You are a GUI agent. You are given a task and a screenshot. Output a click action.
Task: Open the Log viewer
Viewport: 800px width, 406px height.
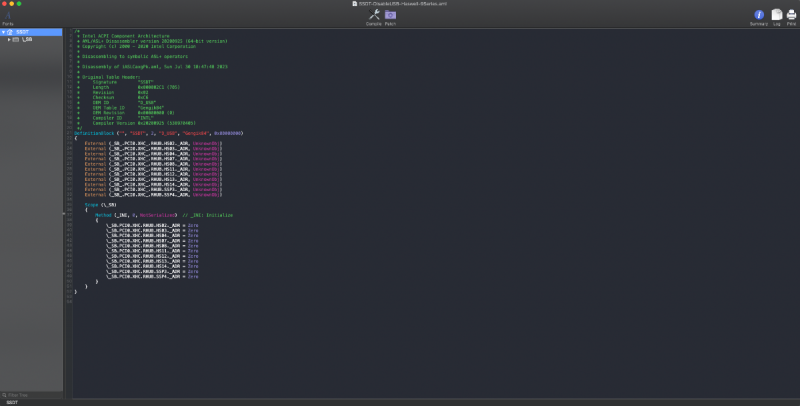776,16
